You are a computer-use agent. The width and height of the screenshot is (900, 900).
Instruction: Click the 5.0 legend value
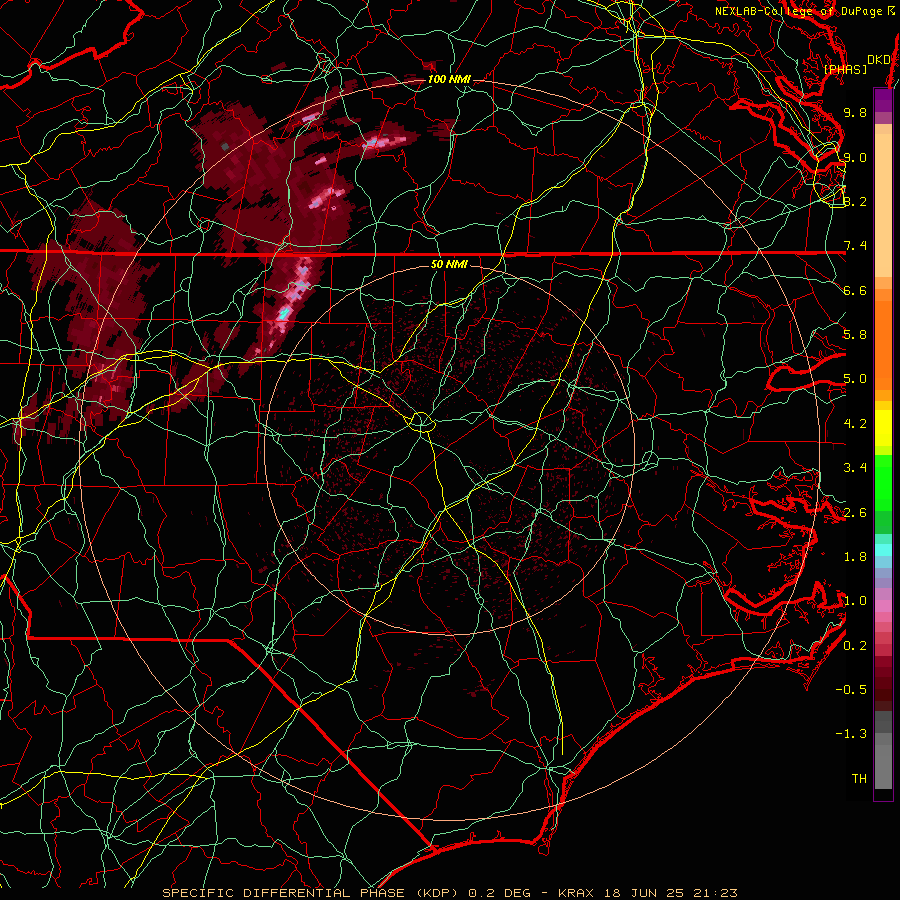(855, 379)
